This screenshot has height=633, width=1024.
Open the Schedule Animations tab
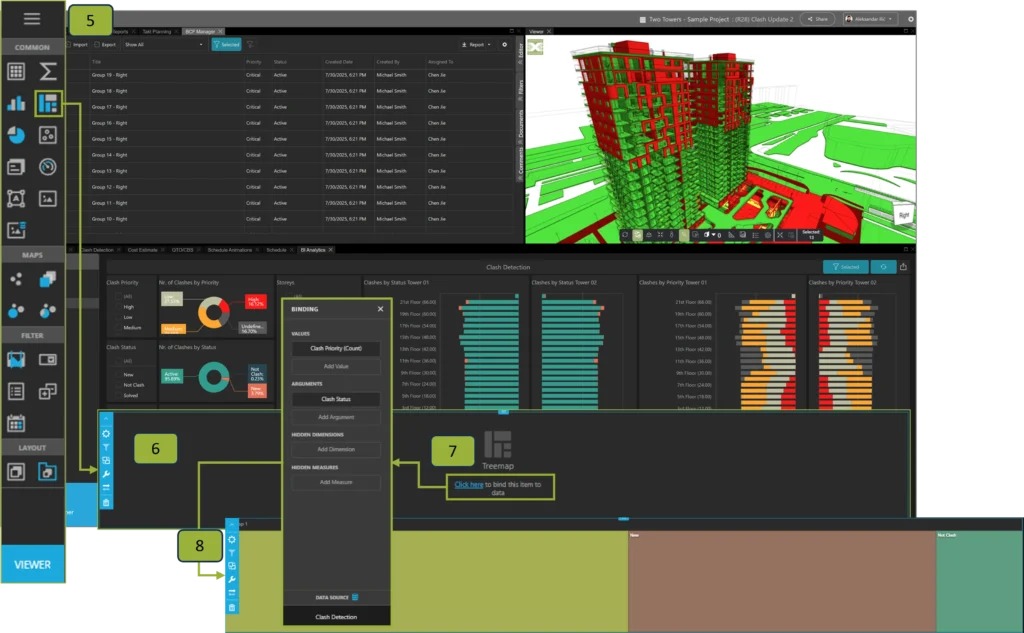[x=229, y=250]
